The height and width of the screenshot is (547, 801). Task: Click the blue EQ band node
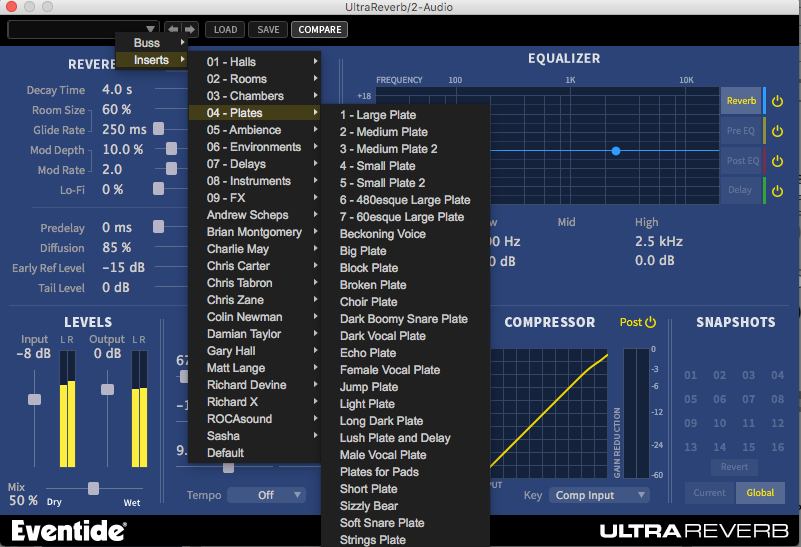(616, 151)
